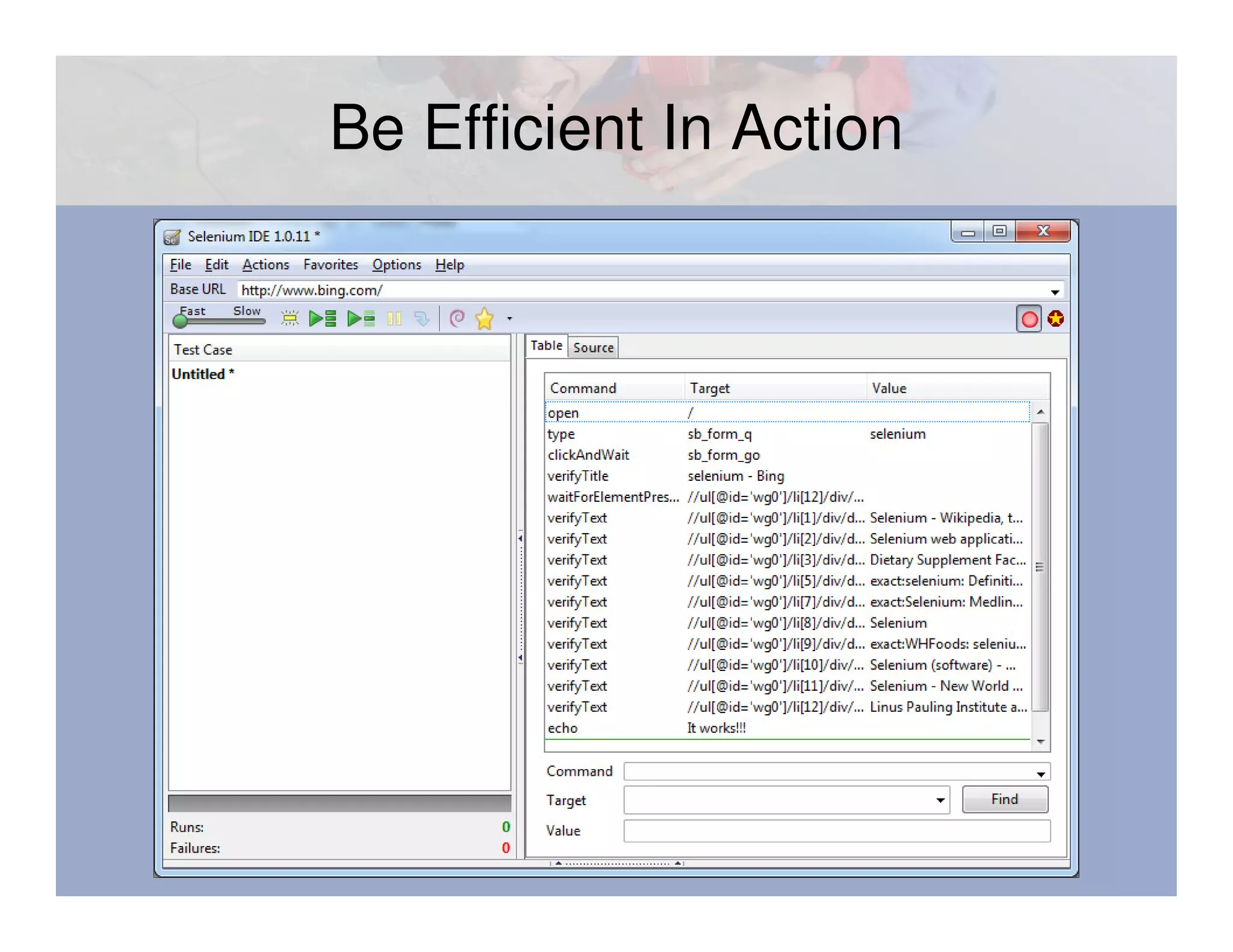Click the test run progress bar
This screenshot has height=952, width=1233.
(x=340, y=803)
